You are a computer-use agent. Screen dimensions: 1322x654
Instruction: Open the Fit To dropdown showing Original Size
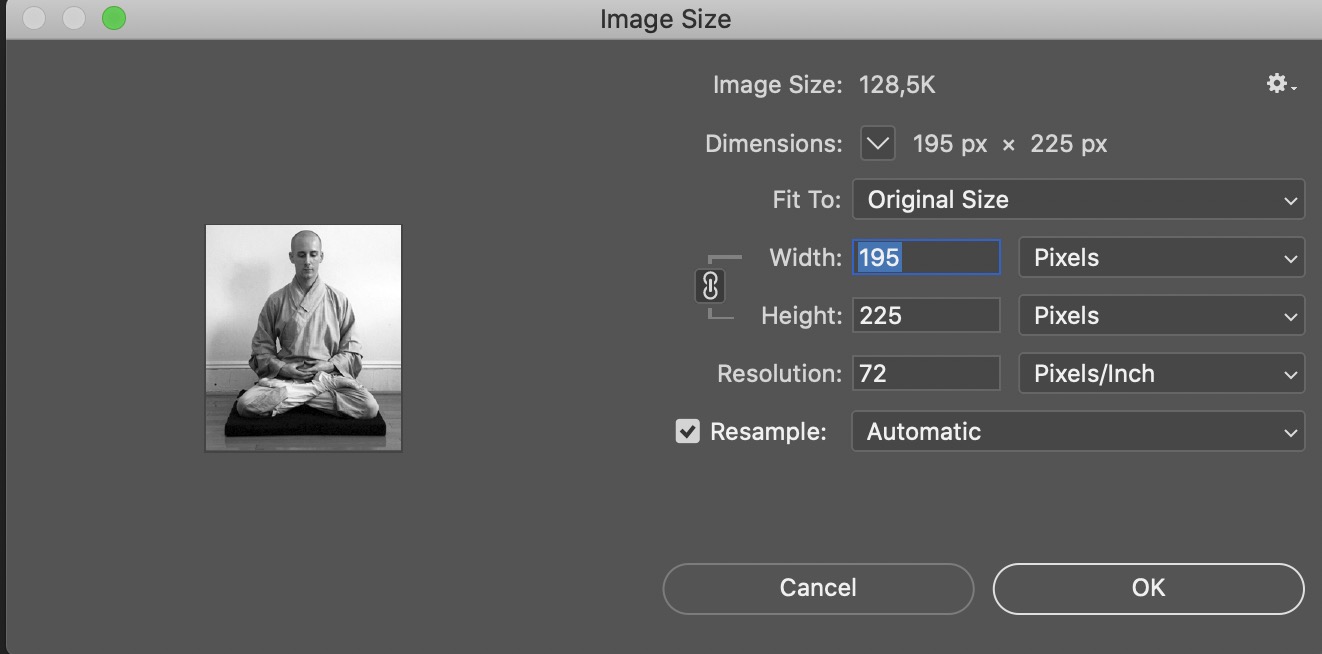[1078, 199]
